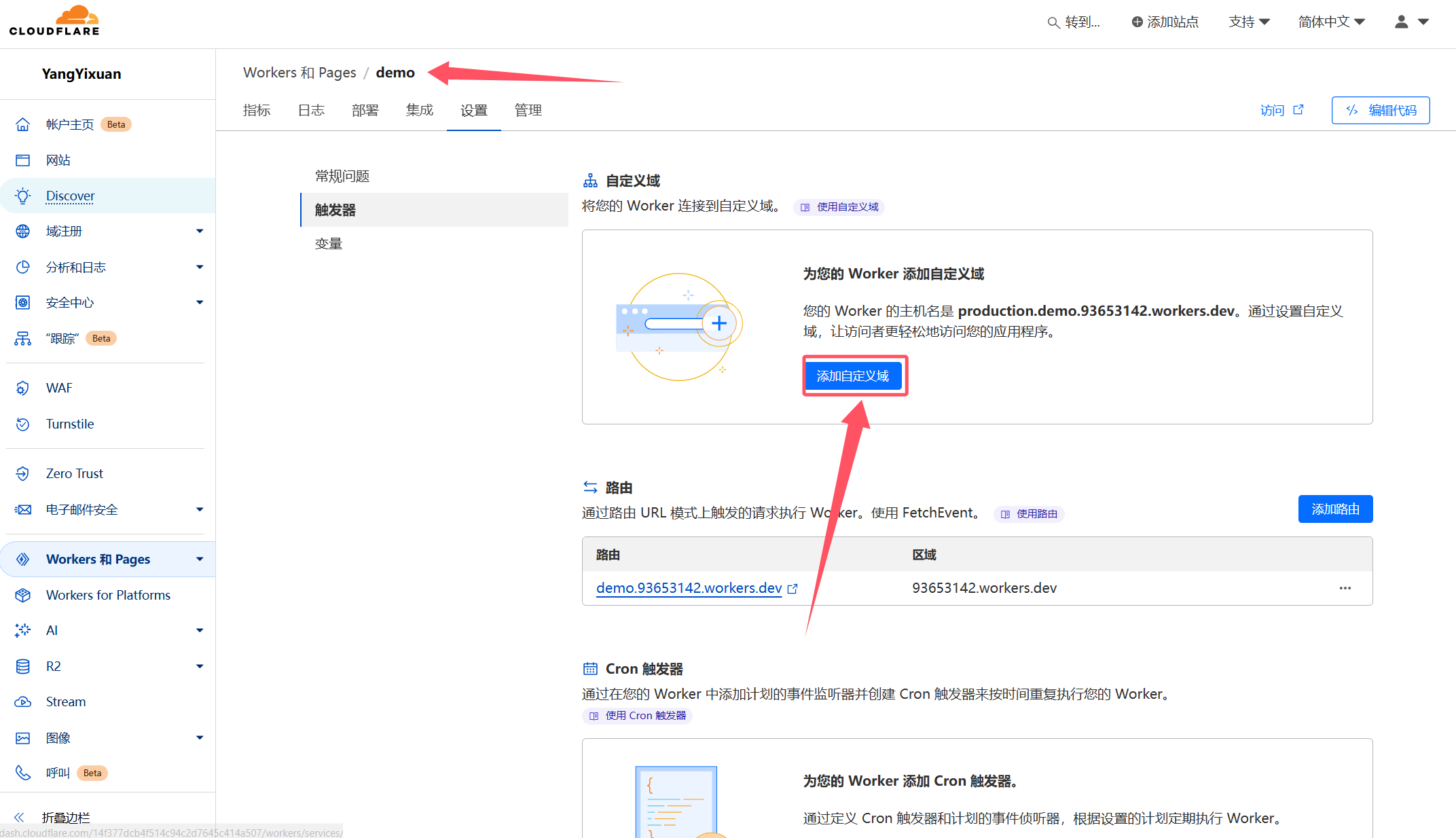Click the domain registration globe icon
The height and width of the screenshot is (838, 1456).
pyautogui.click(x=23, y=232)
